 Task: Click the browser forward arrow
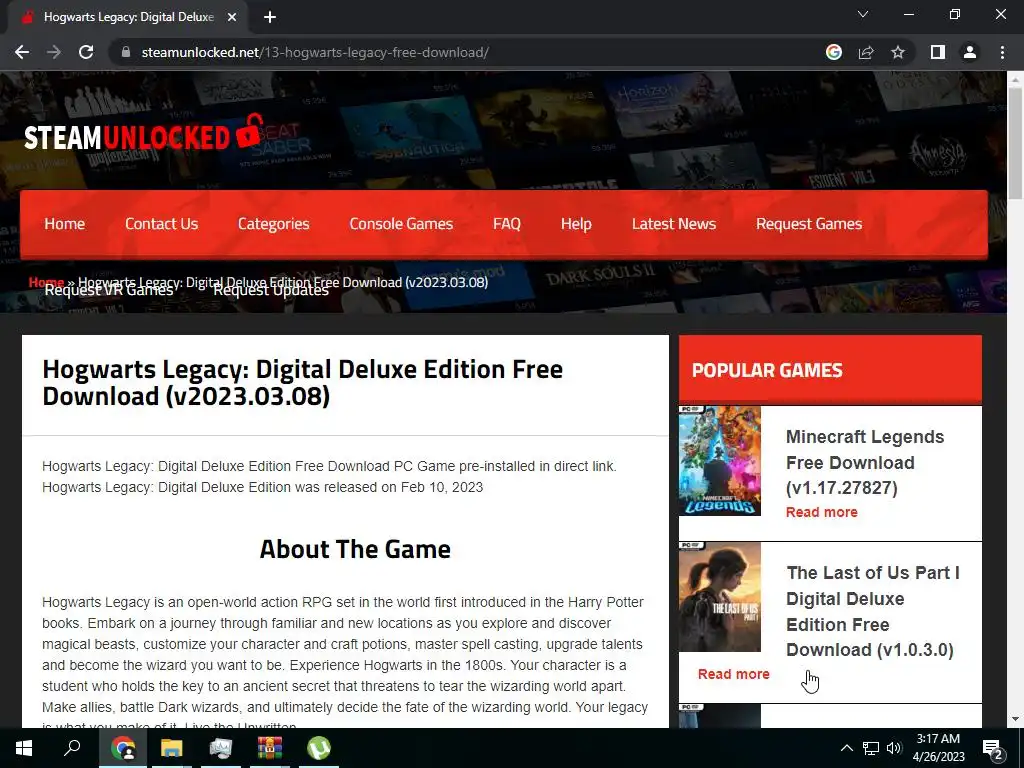tap(54, 52)
